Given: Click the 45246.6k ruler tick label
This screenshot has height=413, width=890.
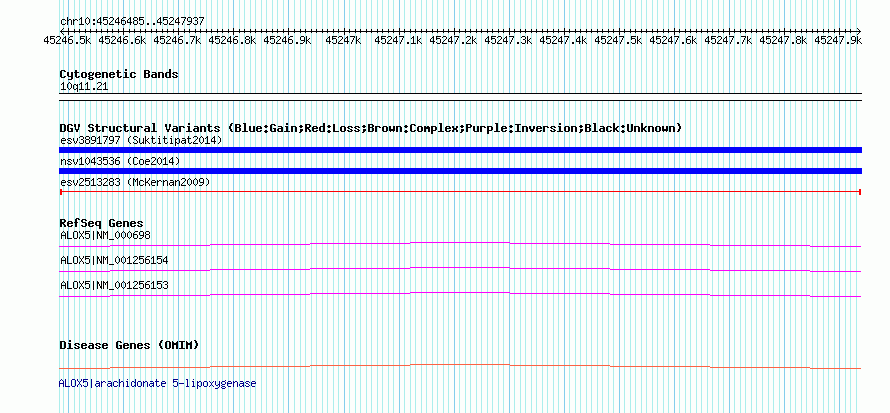Looking at the screenshot, I should coord(124,40).
